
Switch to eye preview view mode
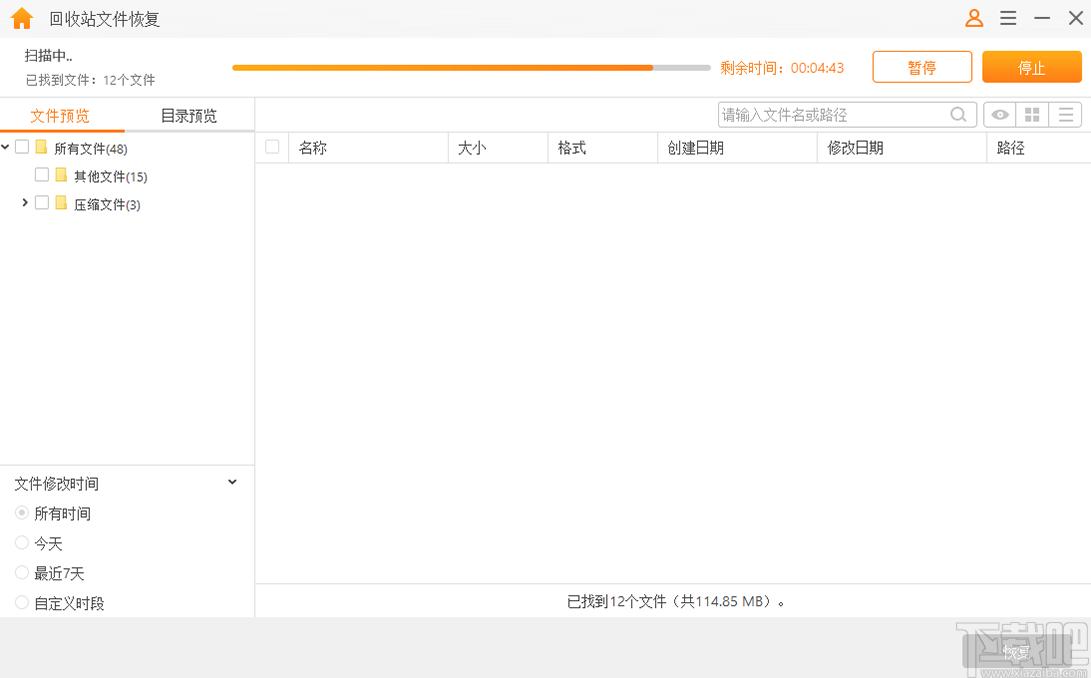point(1000,115)
